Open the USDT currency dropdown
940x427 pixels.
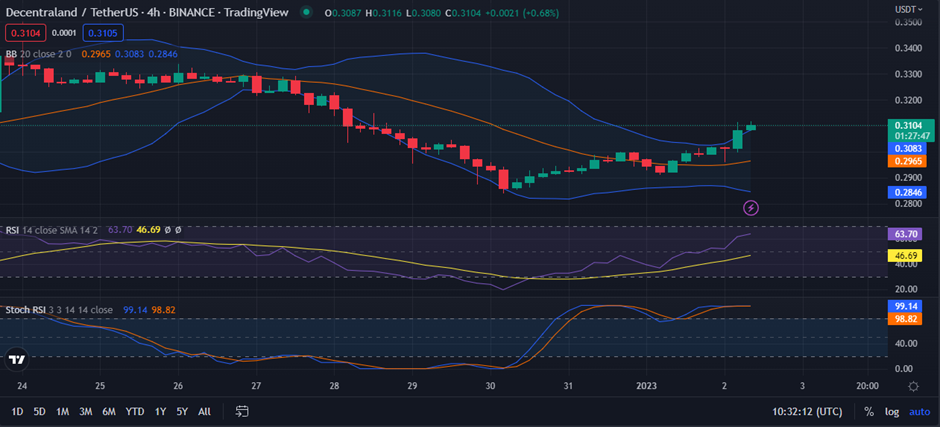click(909, 9)
